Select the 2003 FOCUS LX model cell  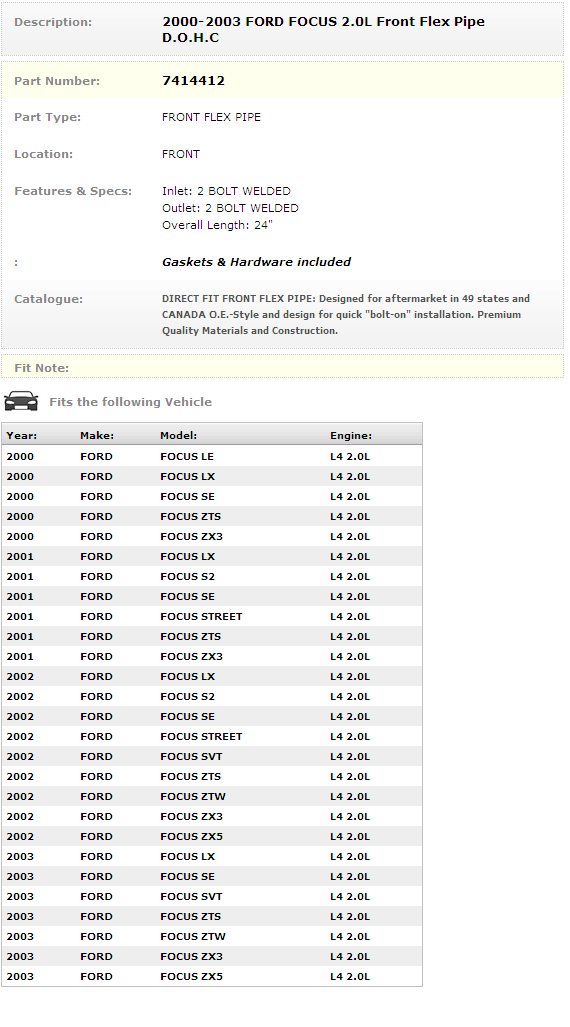(x=187, y=856)
